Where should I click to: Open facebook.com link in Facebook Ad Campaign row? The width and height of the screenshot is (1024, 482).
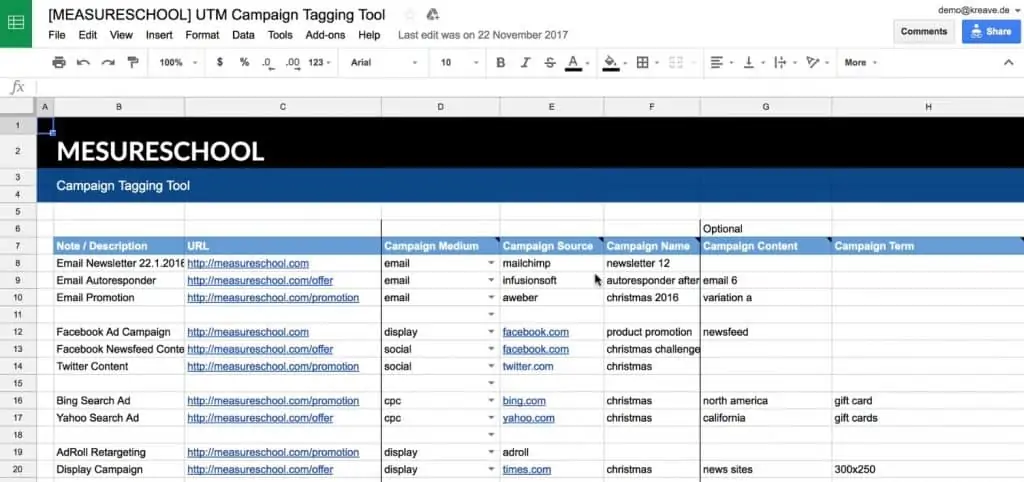pos(536,332)
